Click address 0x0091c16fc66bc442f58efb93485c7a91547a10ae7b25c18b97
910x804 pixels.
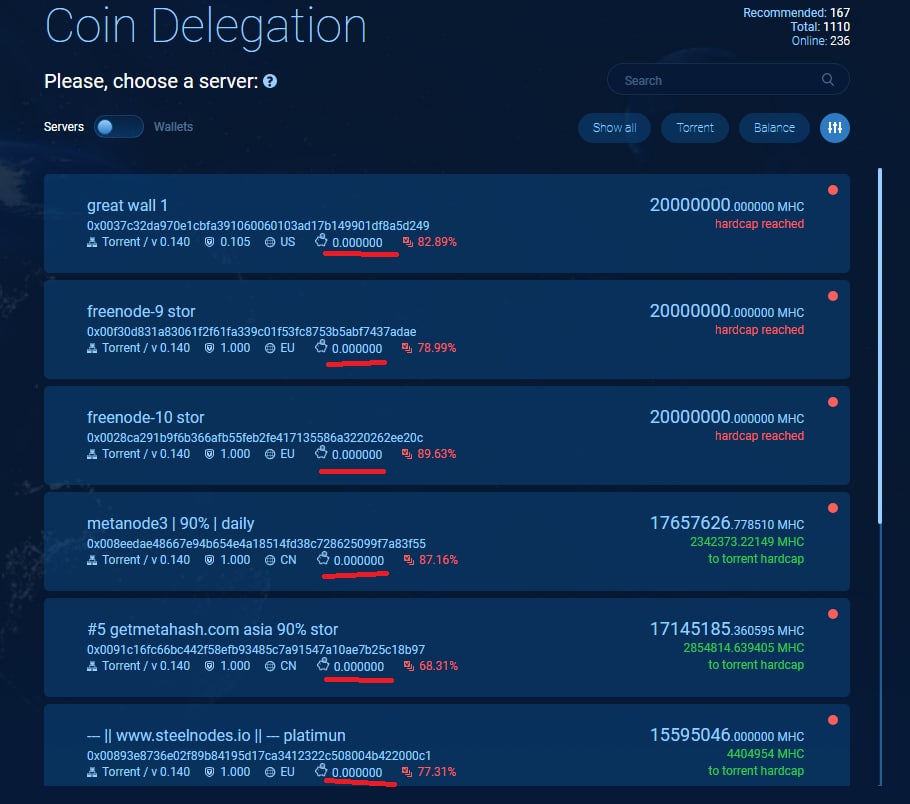[256, 650]
